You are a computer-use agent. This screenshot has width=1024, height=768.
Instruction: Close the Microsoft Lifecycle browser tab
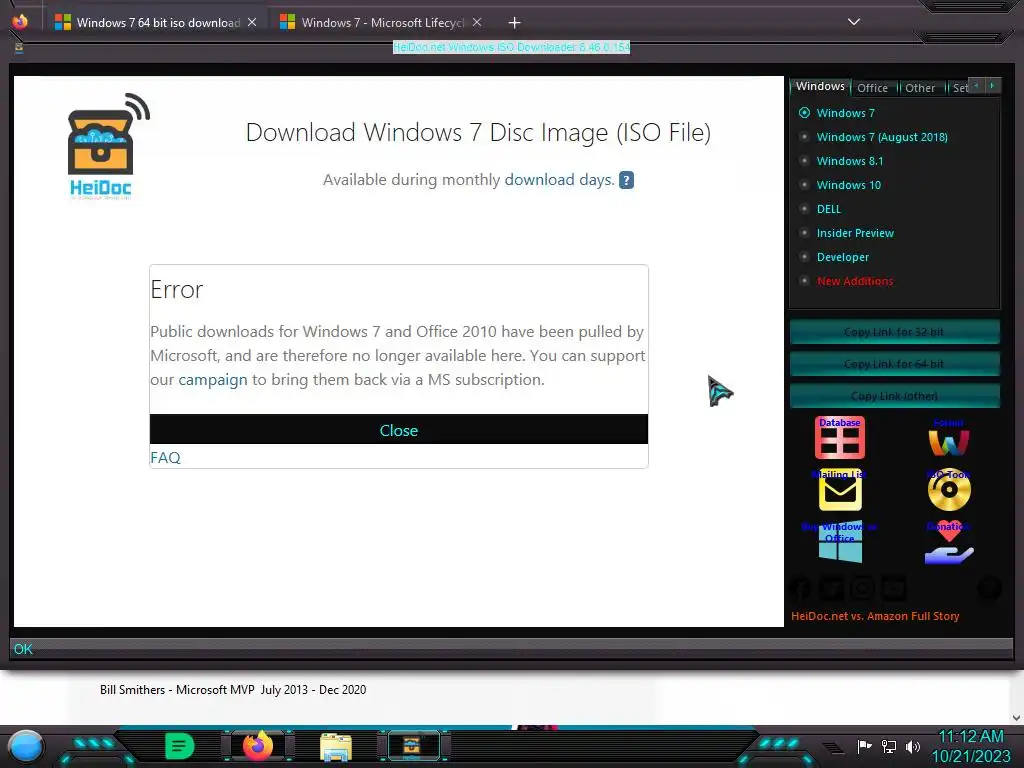(x=477, y=22)
